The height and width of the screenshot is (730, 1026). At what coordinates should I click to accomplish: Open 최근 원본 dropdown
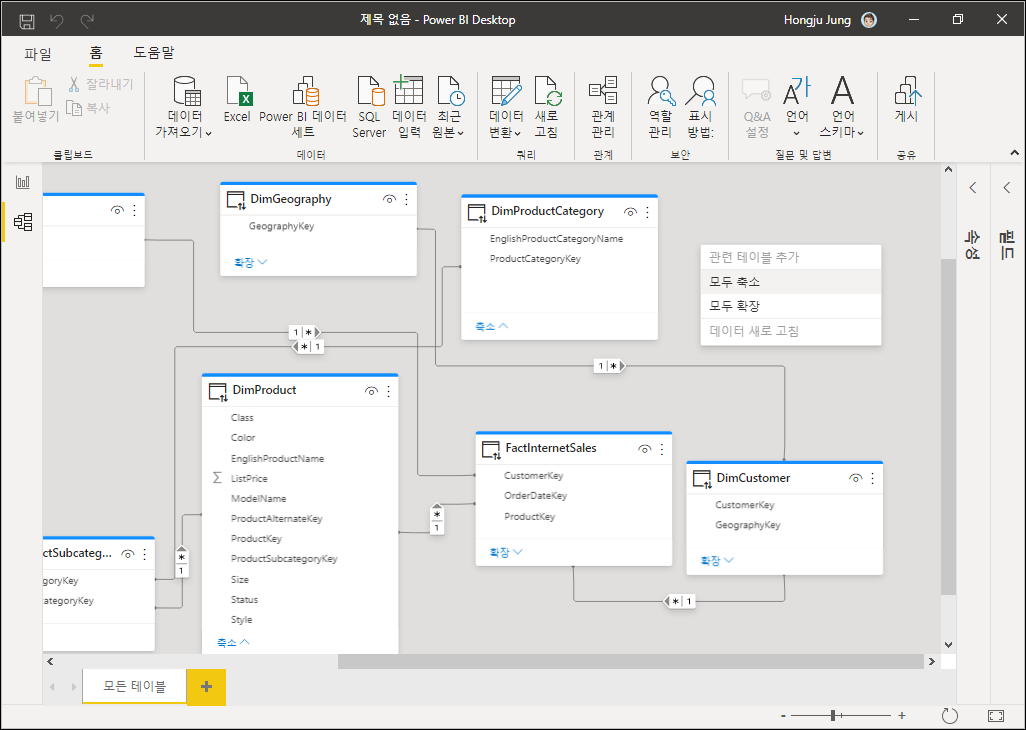click(x=448, y=106)
